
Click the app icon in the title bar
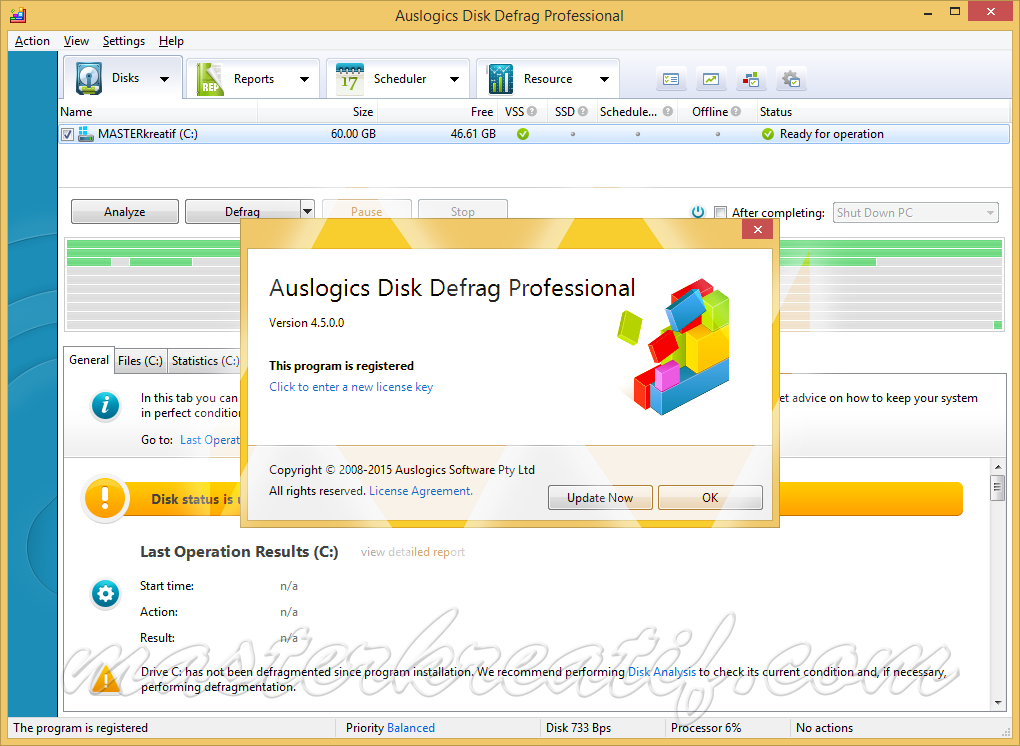pos(18,15)
